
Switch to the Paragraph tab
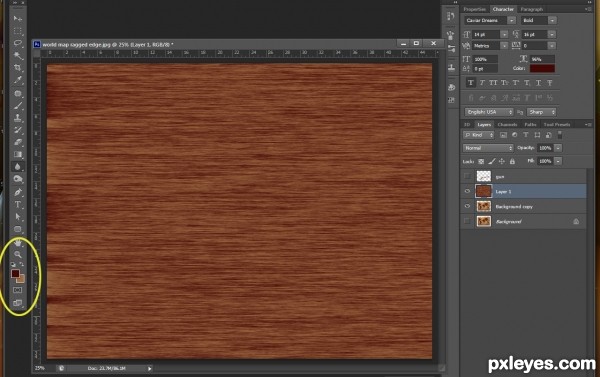[x=532, y=9]
